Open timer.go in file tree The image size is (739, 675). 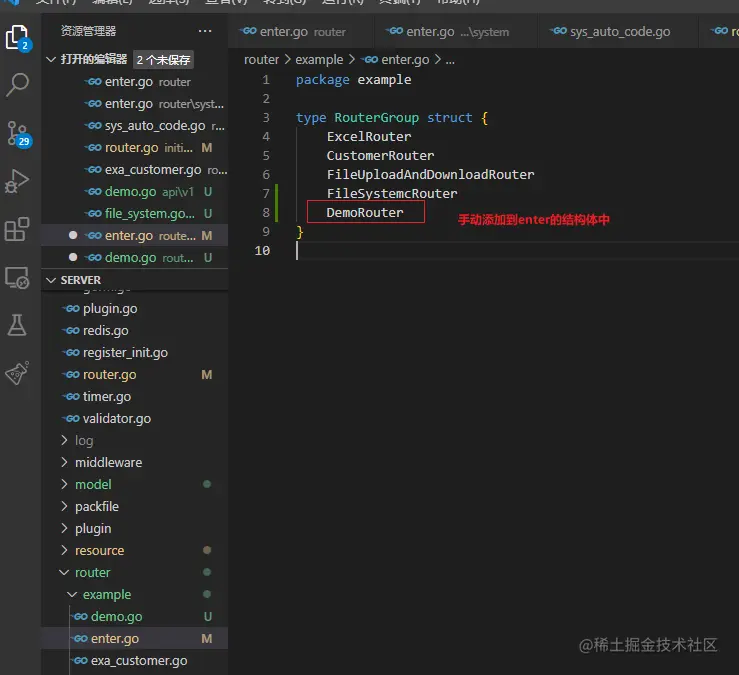[x=134, y=397]
